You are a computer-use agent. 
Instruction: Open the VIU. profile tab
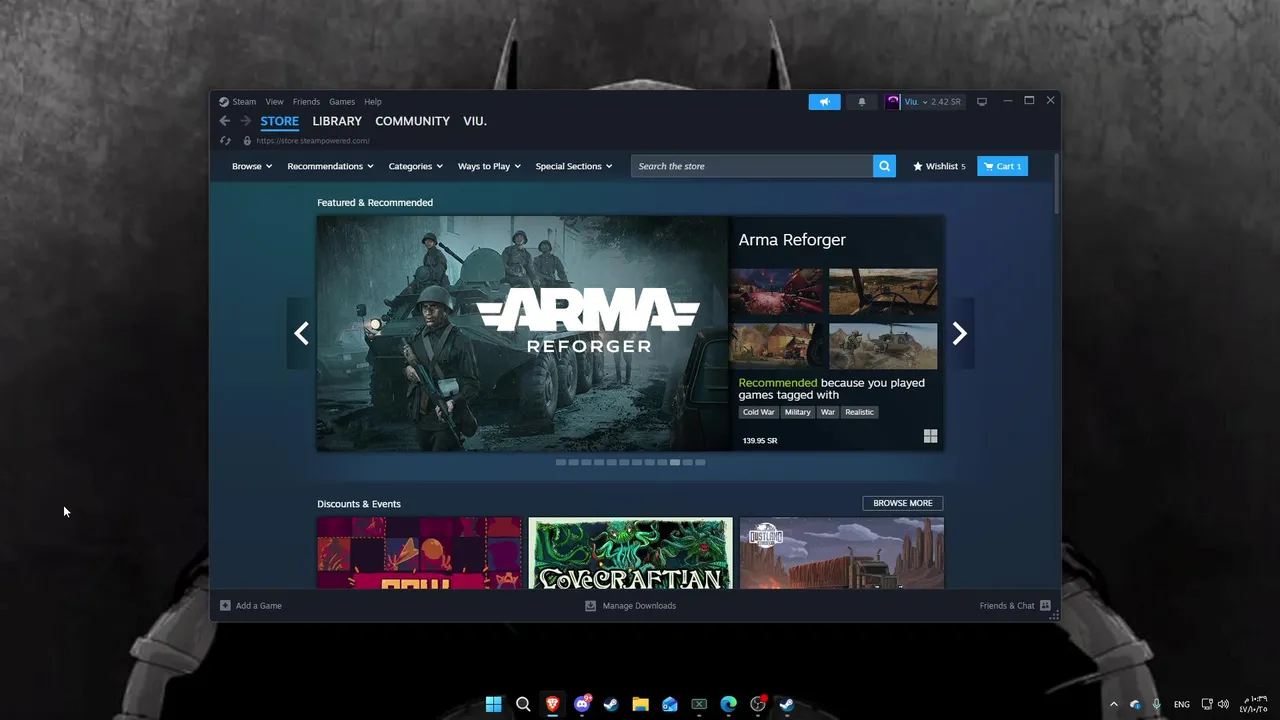coord(475,121)
